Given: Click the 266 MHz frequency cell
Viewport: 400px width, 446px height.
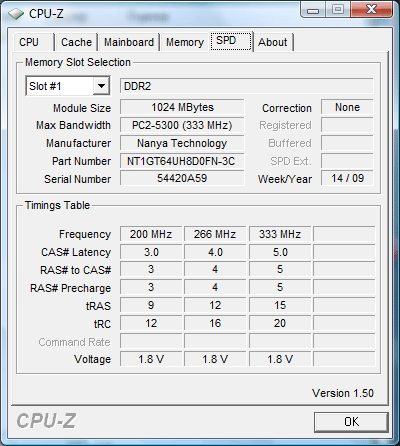Looking at the screenshot, I should click(215, 234).
